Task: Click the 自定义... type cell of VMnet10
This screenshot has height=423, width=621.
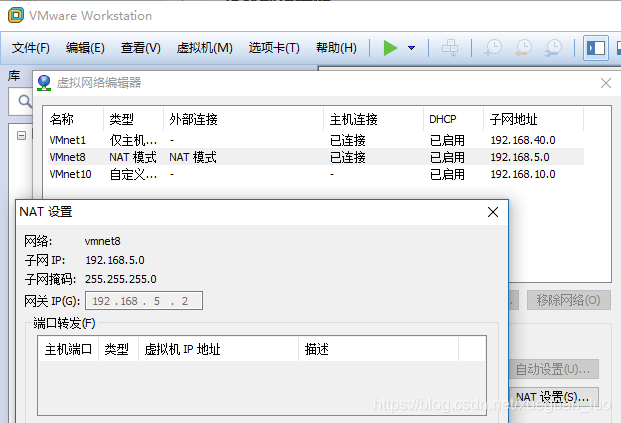Action: click(133, 174)
